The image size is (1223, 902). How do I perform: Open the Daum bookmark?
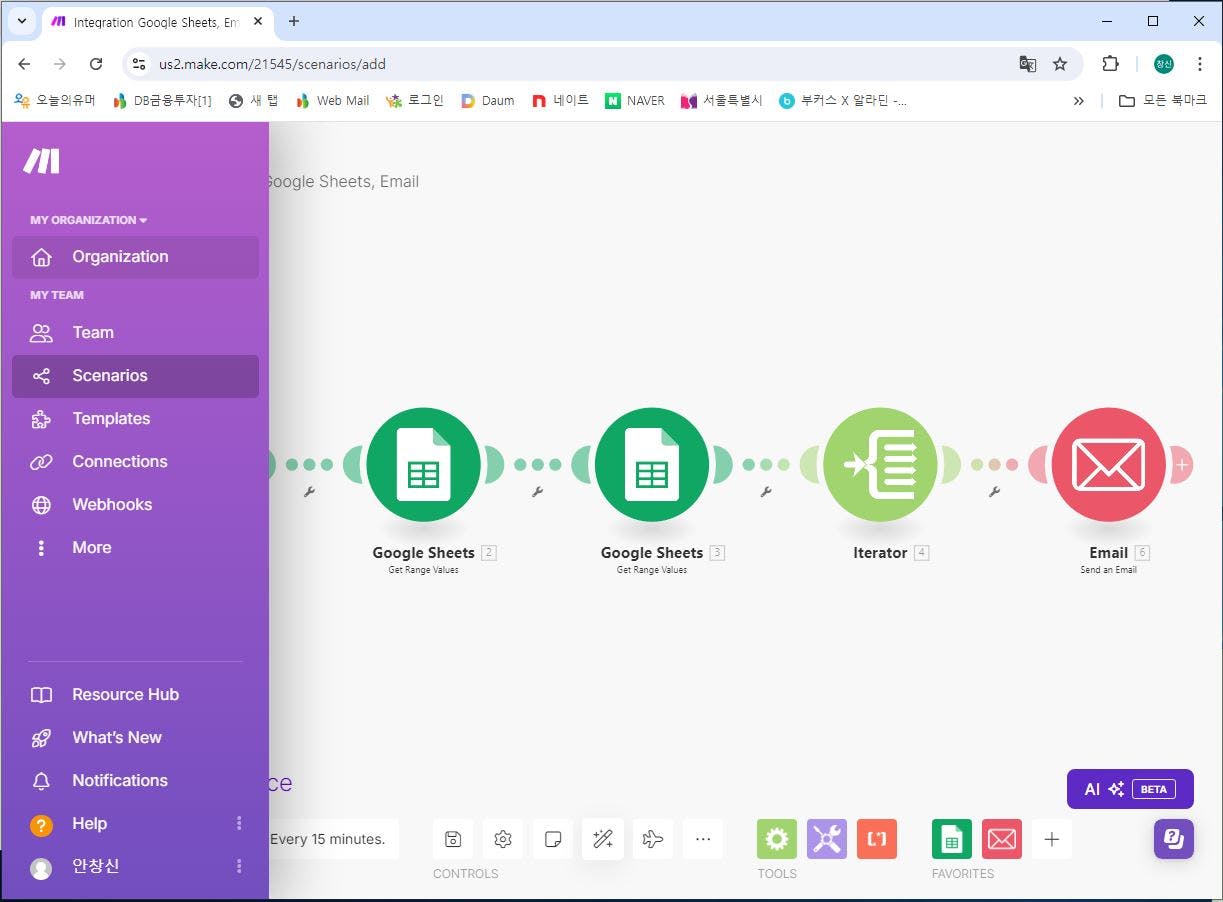tap(487, 101)
